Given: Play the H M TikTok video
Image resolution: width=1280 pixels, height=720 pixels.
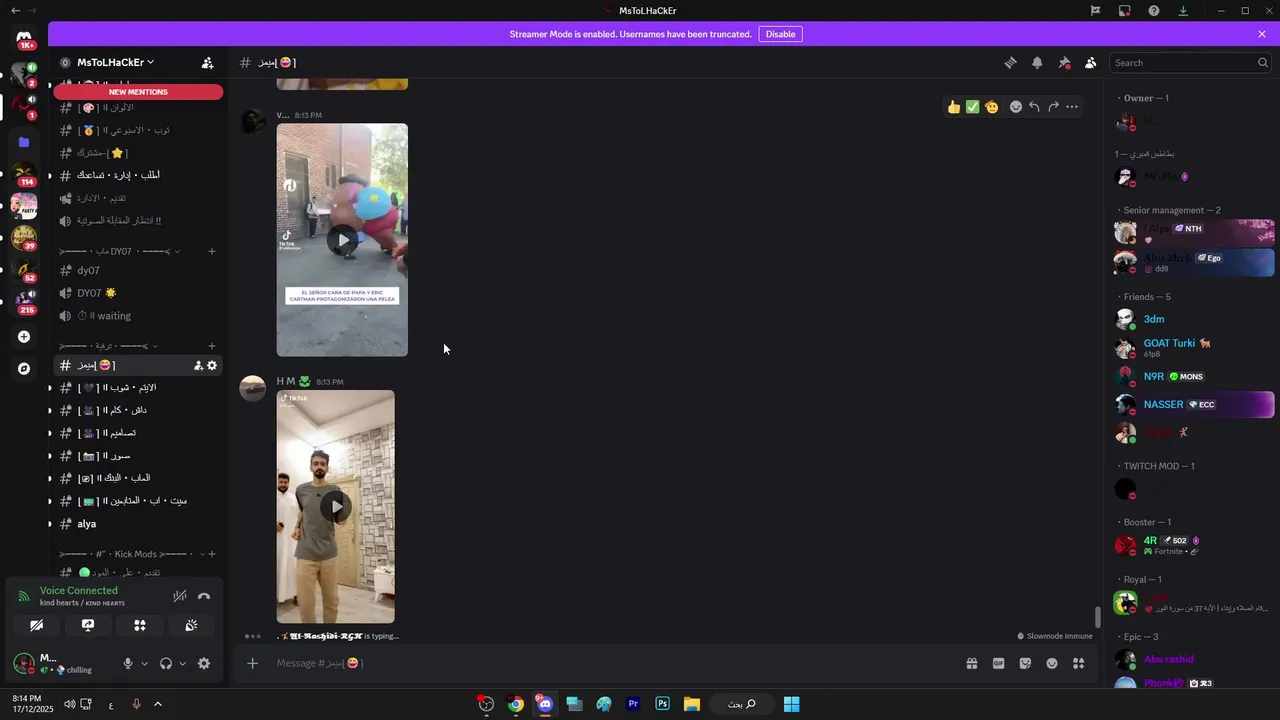Looking at the screenshot, I should point(335,506).
